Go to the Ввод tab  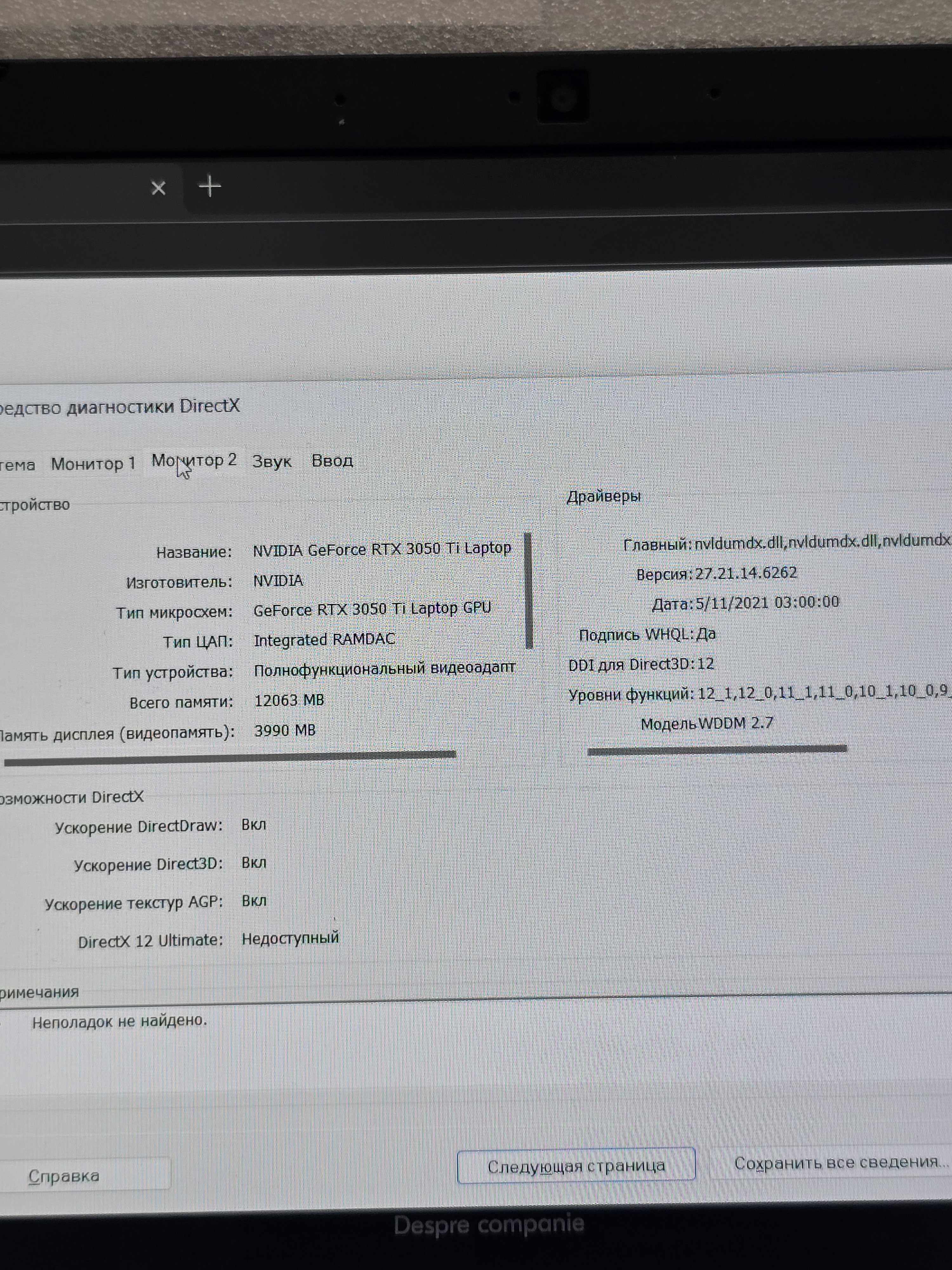pyautogui.click(x=332, y=461)
